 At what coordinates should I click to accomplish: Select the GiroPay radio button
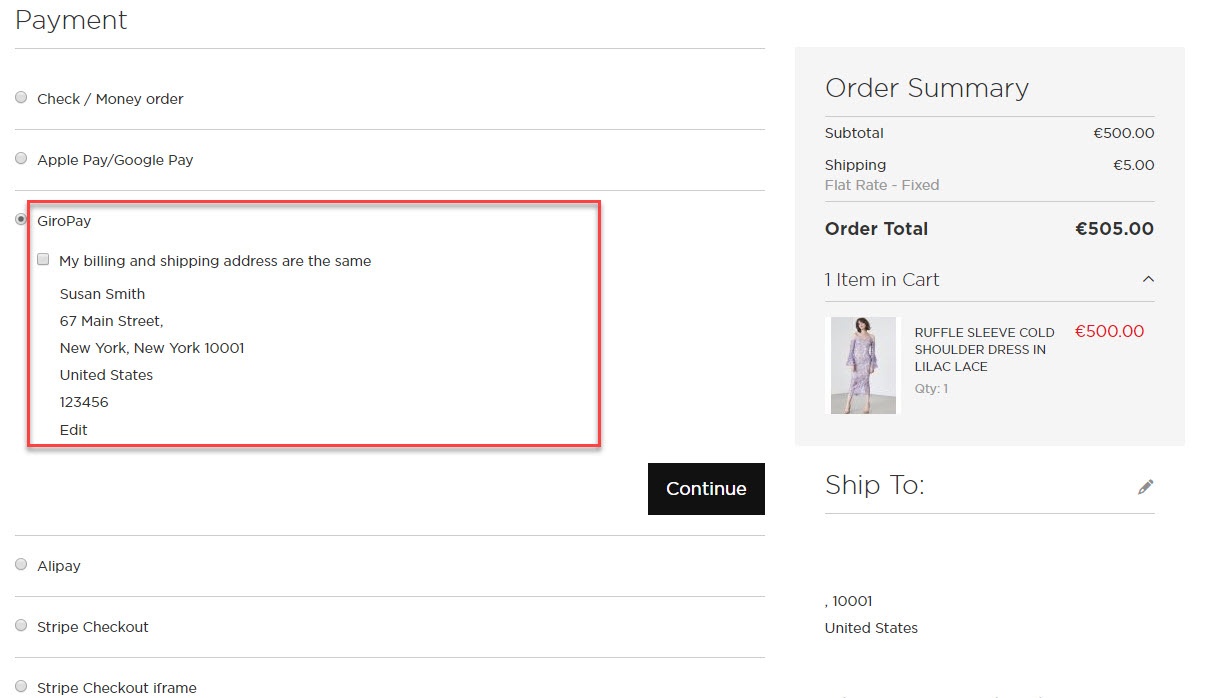[21, 220]
